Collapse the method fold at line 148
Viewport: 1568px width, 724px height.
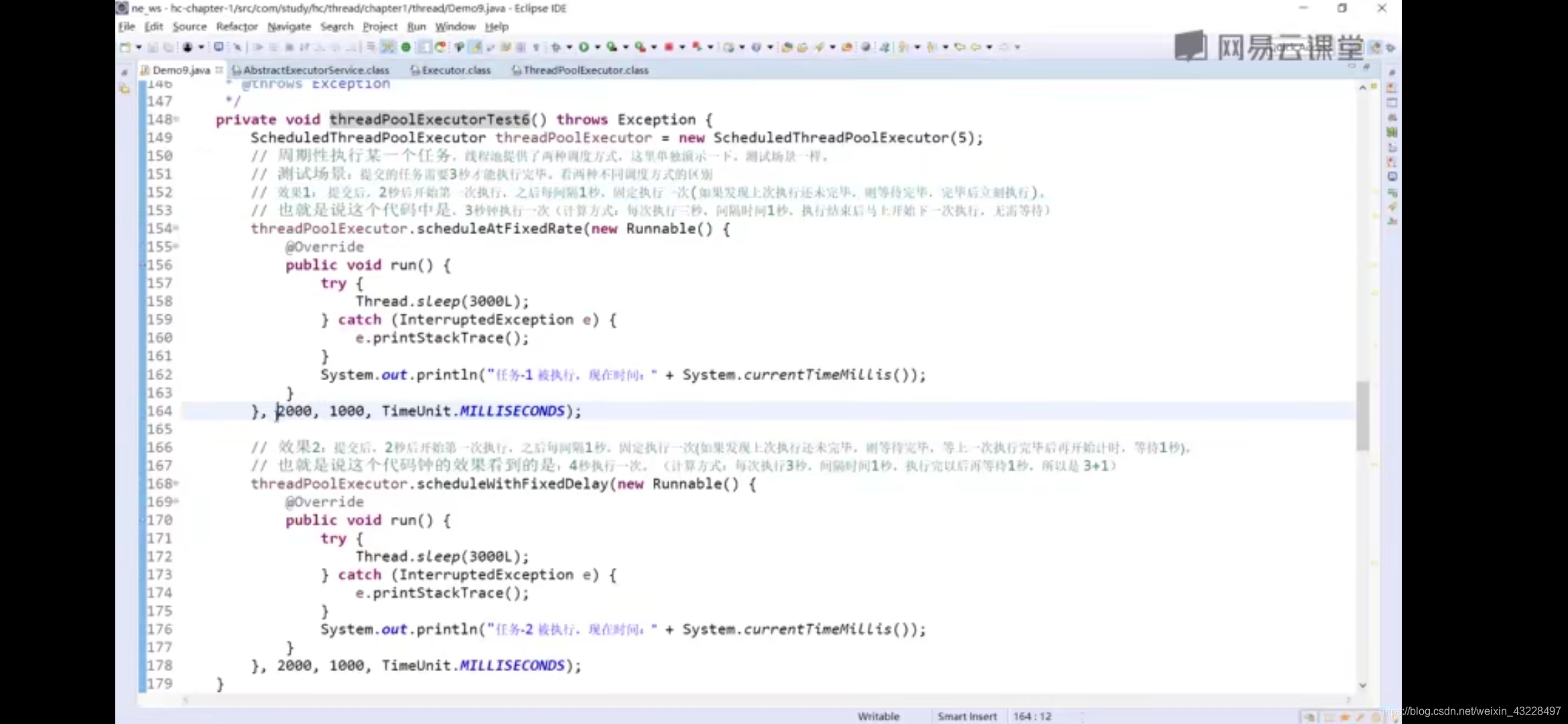(x=177, y=119)
